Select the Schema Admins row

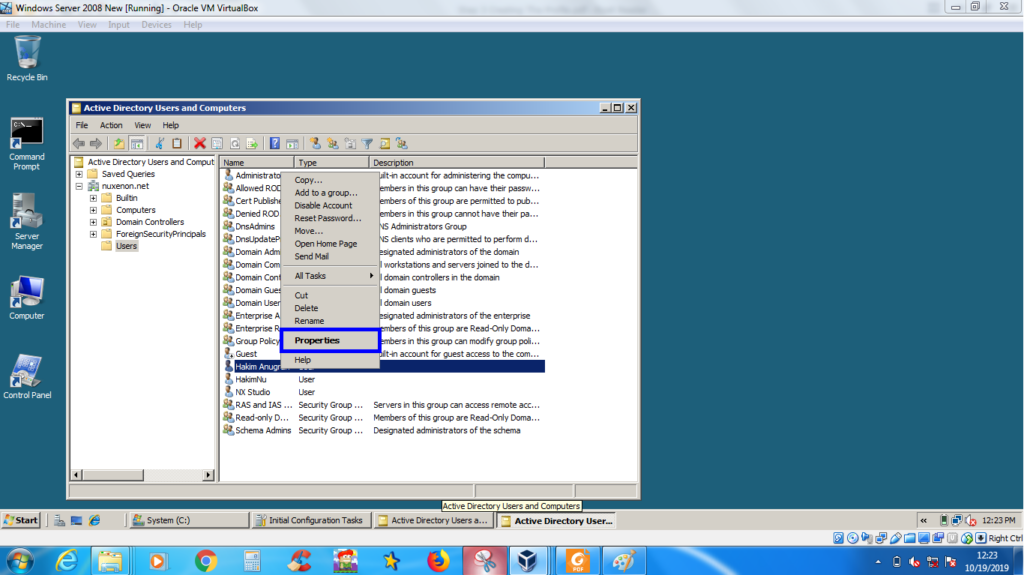click(383, 431)
